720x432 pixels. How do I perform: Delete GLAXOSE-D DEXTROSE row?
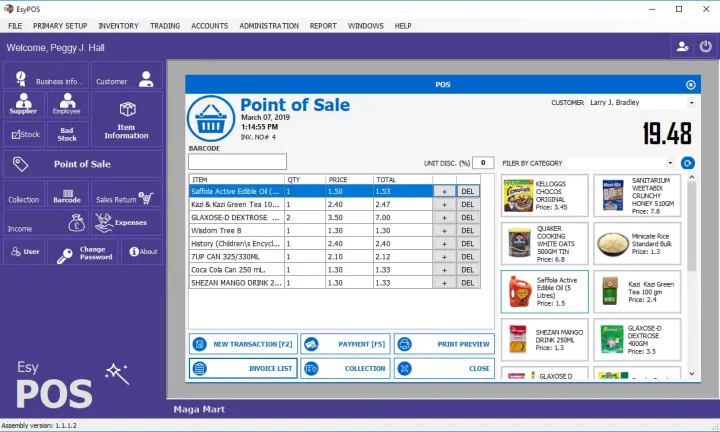coord(468,218)
